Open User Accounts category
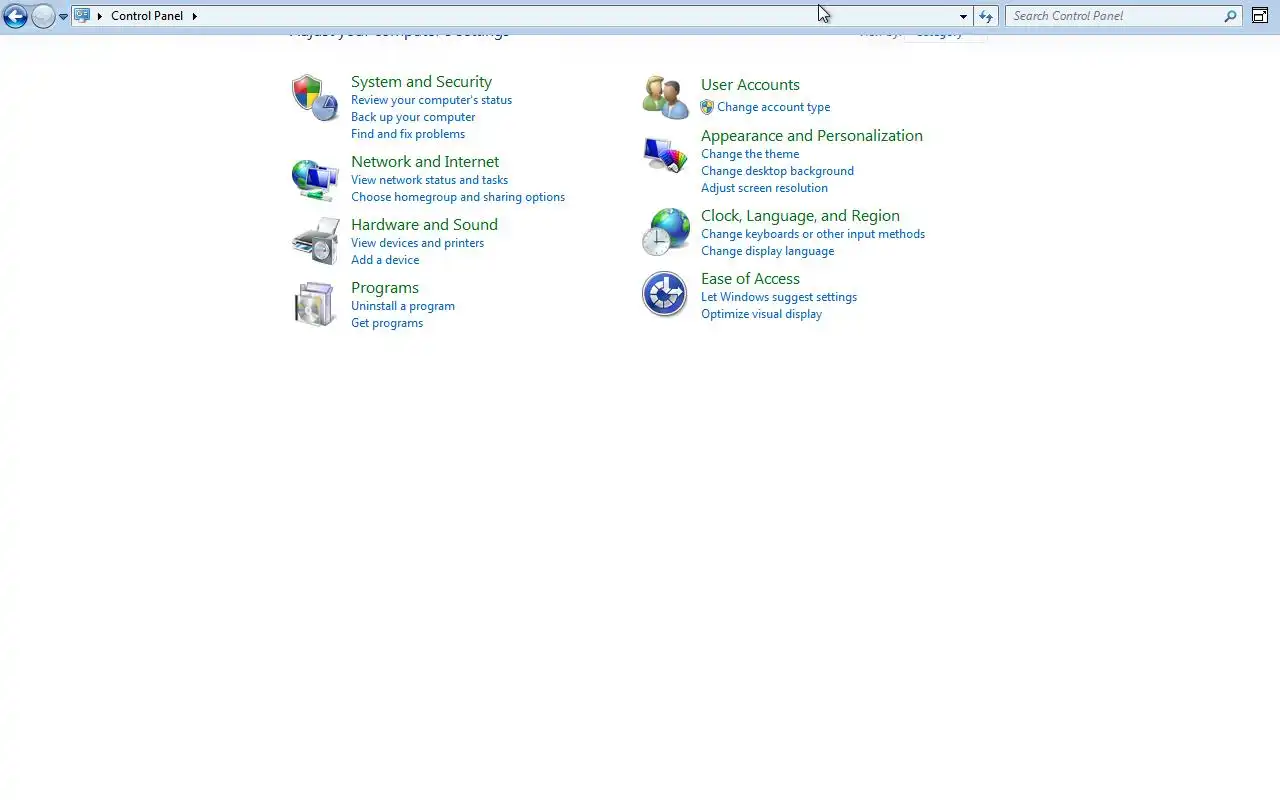Screen dimensions: 1280x800 750,85
